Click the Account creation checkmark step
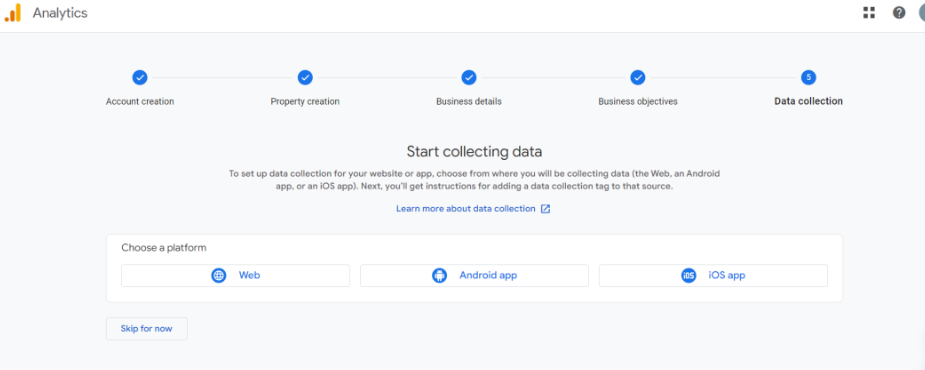925x370 pixels. tap(140, 77)
